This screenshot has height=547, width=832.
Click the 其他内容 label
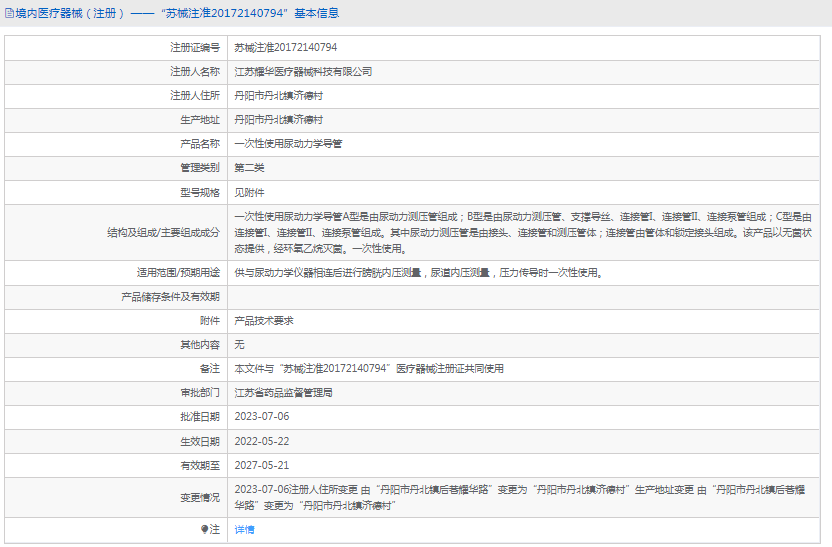point(200,344)
